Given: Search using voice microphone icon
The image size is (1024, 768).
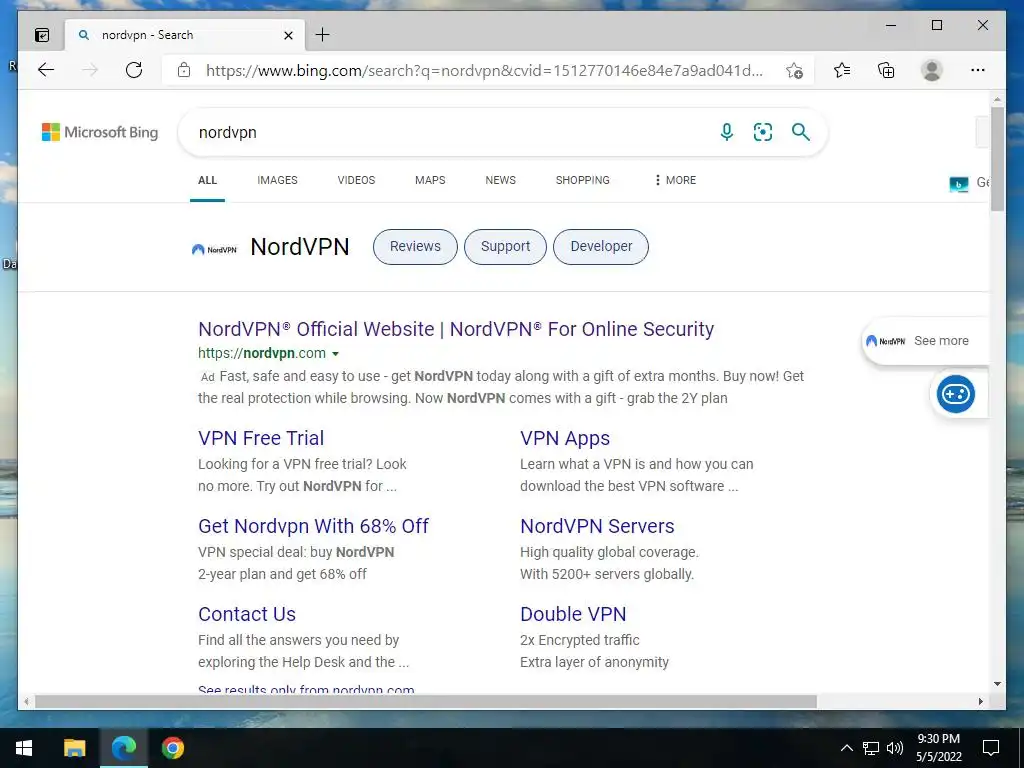Looking at the screenshot, I should coord(726,132).
